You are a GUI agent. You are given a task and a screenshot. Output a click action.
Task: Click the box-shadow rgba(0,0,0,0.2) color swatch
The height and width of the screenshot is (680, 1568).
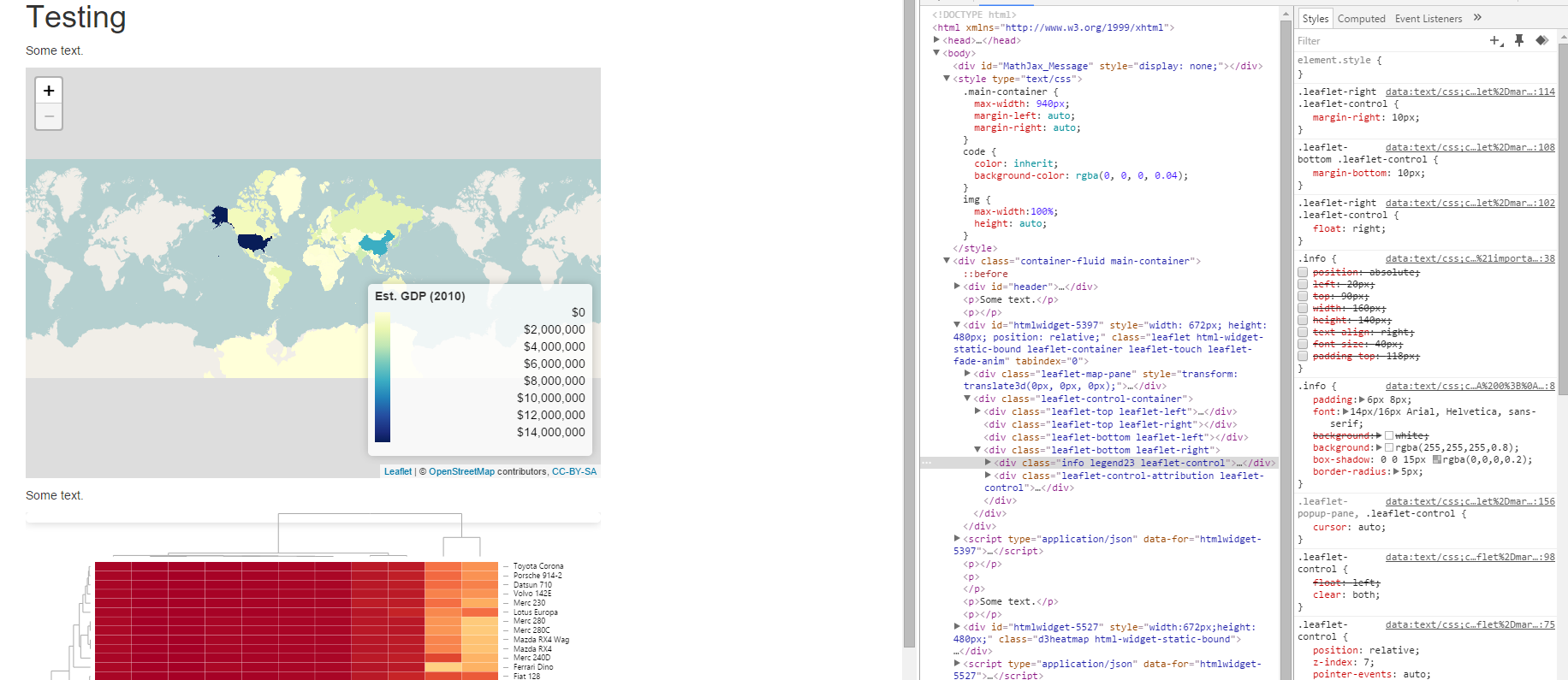click(1436, 459)
